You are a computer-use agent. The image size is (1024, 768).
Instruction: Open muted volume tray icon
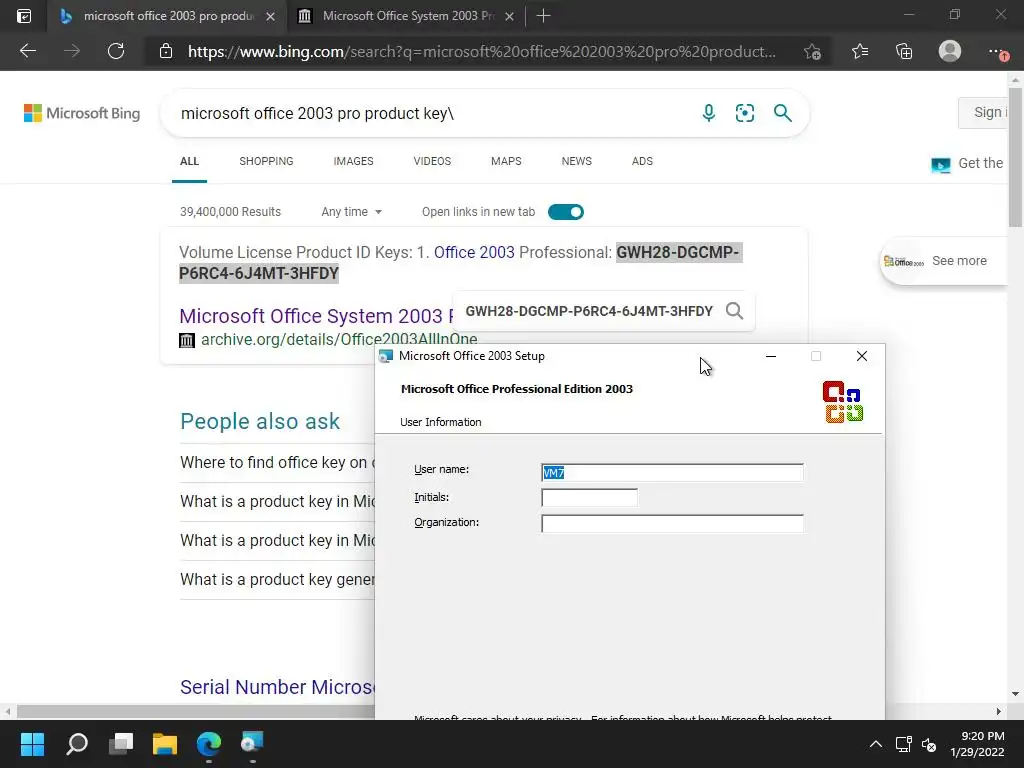click(x=929, y=744)
